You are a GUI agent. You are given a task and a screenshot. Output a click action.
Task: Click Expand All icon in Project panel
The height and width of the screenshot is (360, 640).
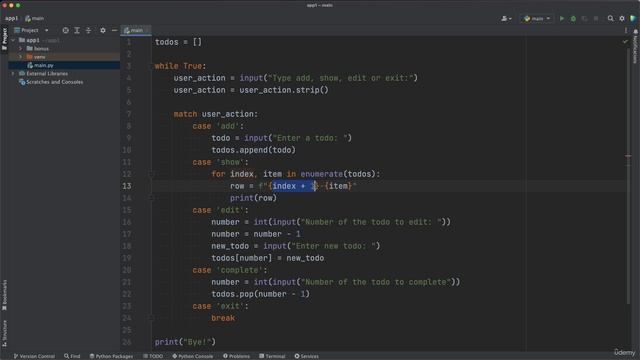[77, 30]
